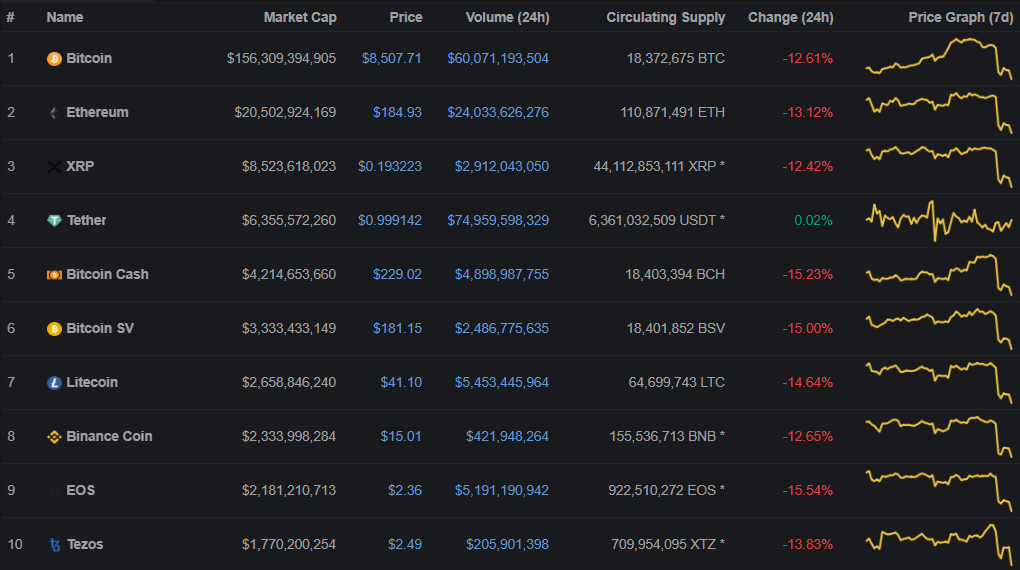The image size is (1020, 570).
Task: Click the Binance Coin logo icon
Action: (54, 437)
